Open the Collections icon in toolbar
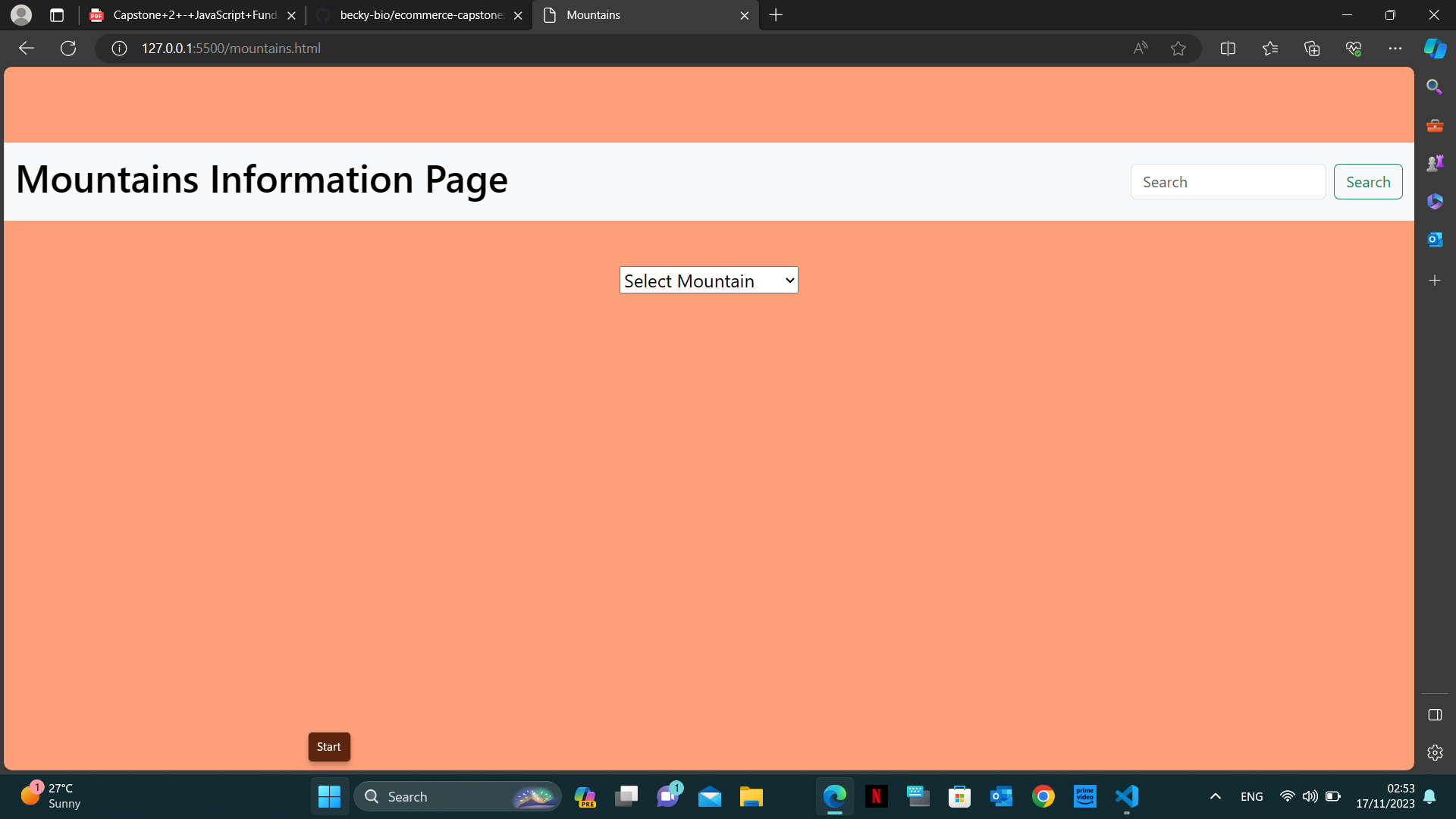 (1312, 49)
